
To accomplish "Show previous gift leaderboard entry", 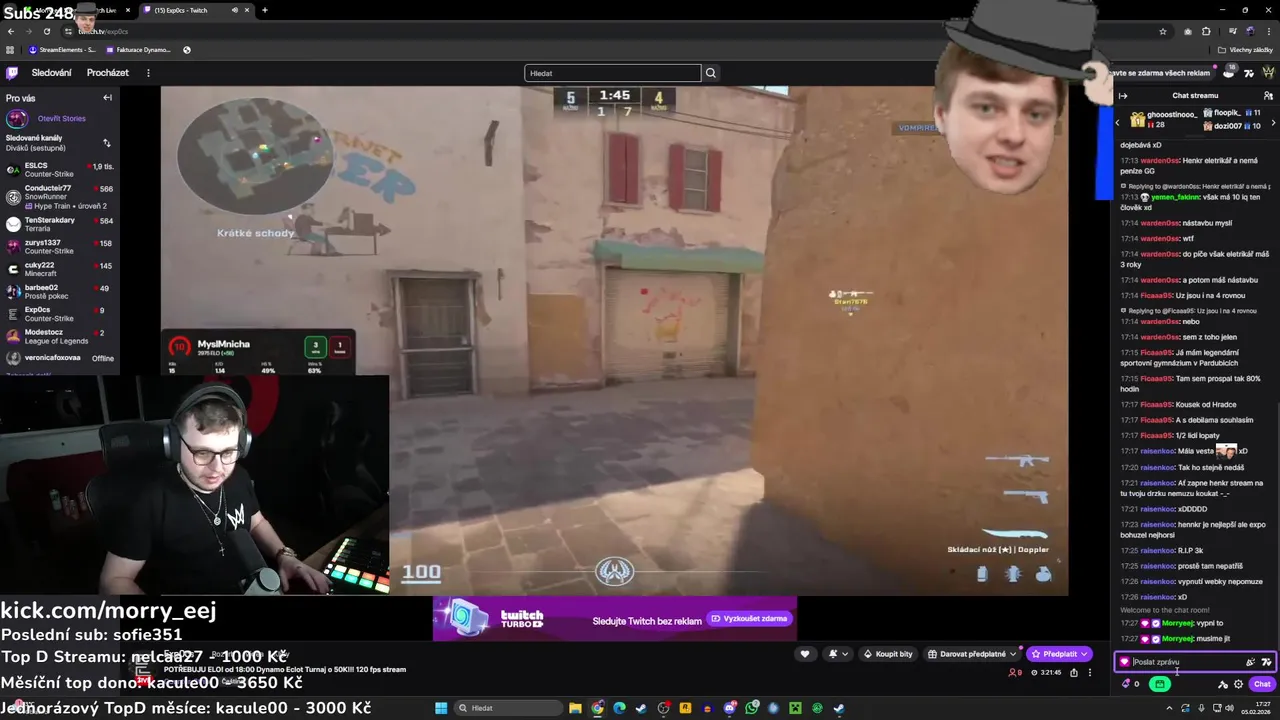I will click(1118, 122).
